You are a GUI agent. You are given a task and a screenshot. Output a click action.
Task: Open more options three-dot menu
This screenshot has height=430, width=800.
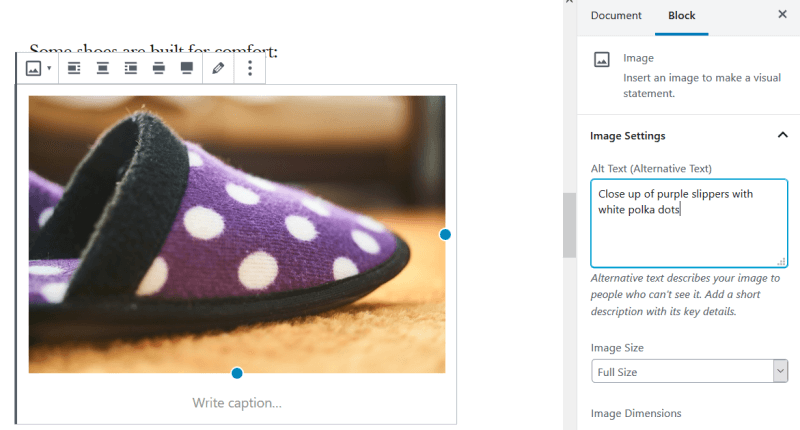pos(250,68)
